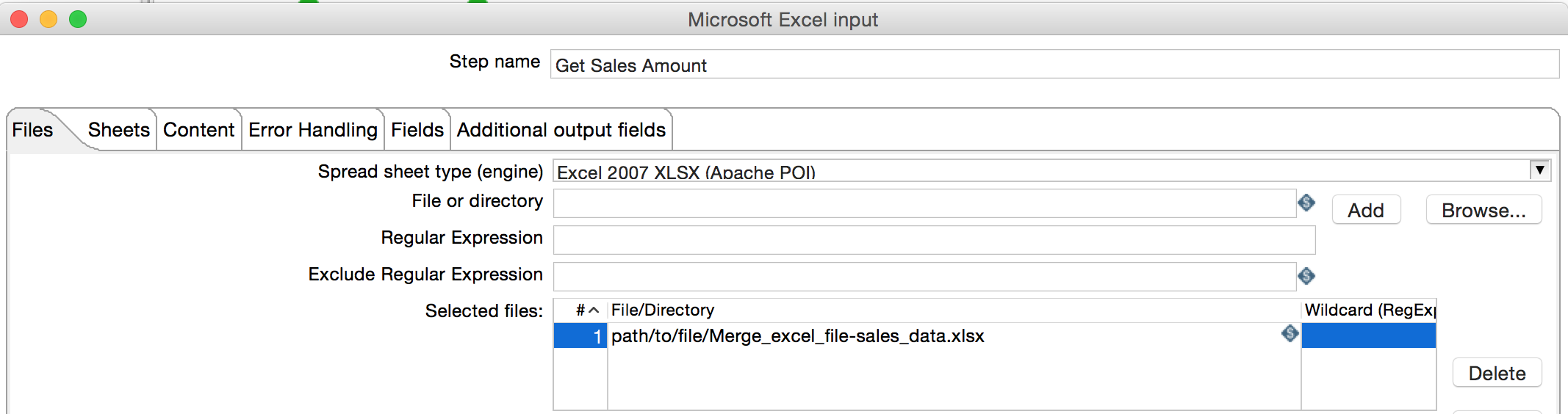1568x414 pixels.
Task: Select the Files tab
Action: pyautogui.click(x=32, y=130)
